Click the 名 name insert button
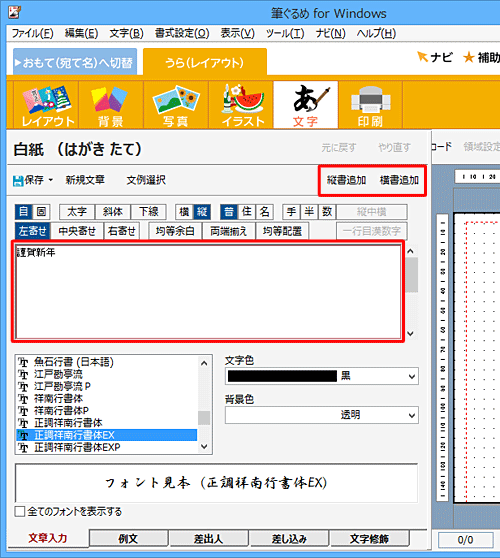500x558 pixels. [265, 212]
